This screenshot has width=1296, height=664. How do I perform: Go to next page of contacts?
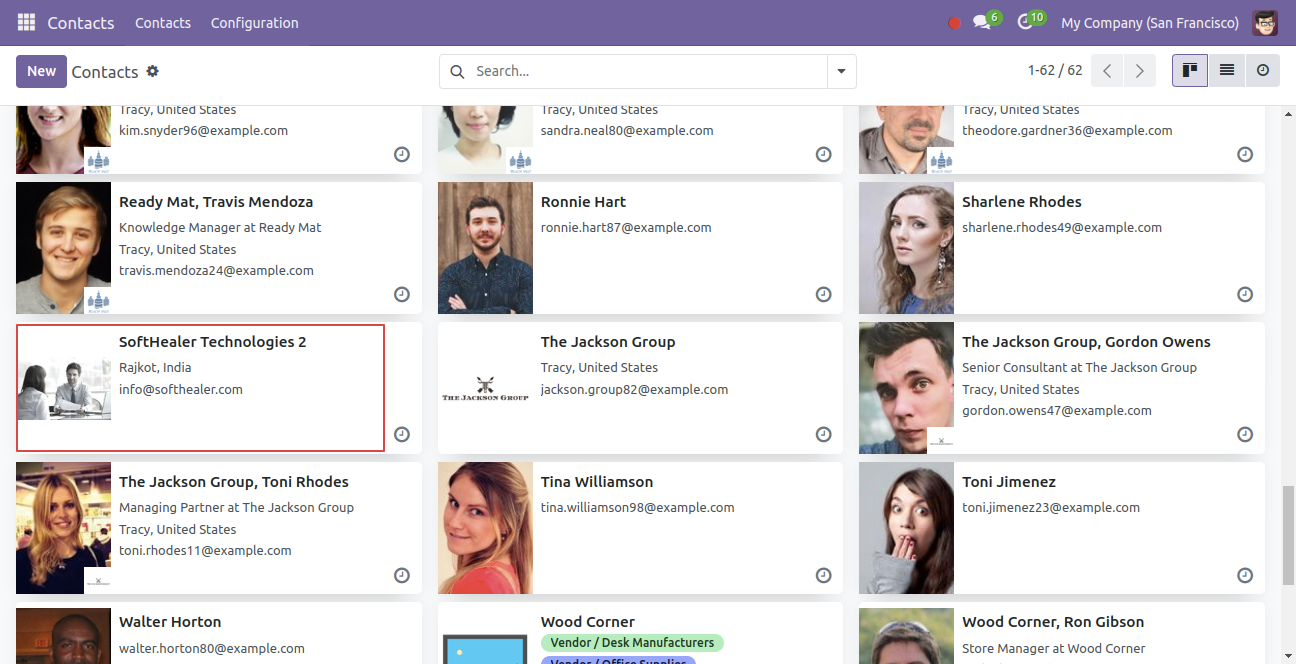(x=1139, y=70)
